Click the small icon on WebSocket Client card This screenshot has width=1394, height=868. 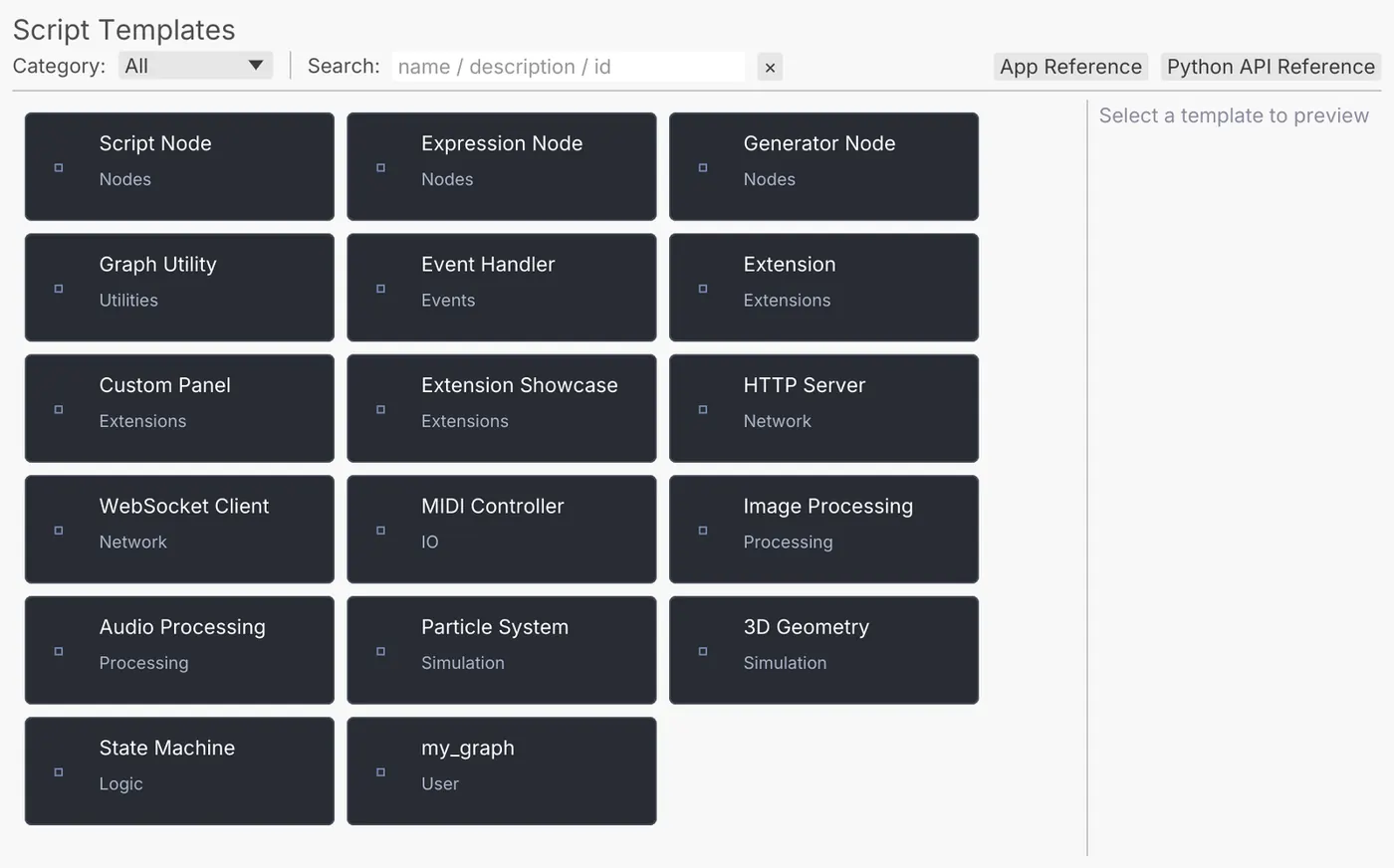59,531
